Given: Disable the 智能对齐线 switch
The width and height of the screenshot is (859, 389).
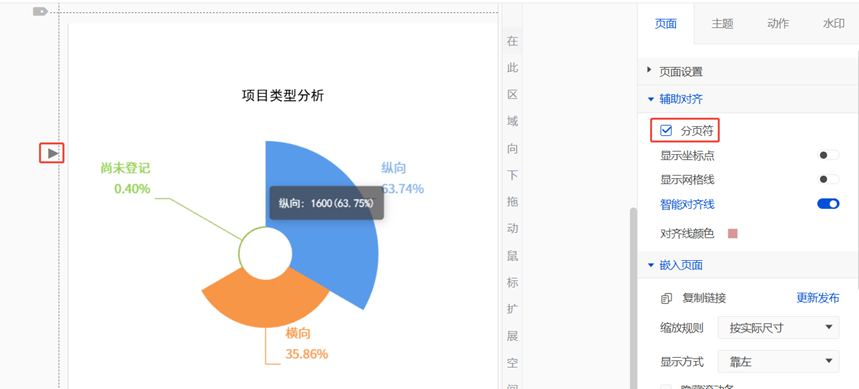Looking at the screenshot, I should click(828, 204).
